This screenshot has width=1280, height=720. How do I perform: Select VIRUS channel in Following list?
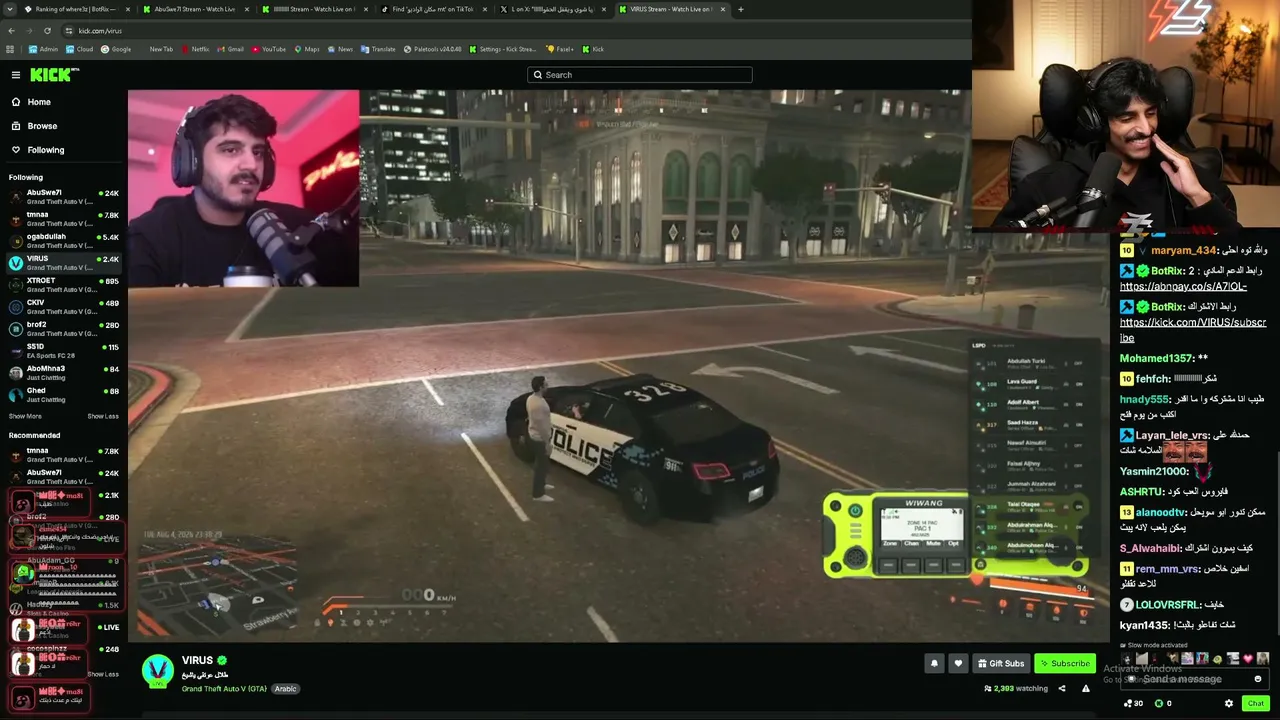coord(64,262)
